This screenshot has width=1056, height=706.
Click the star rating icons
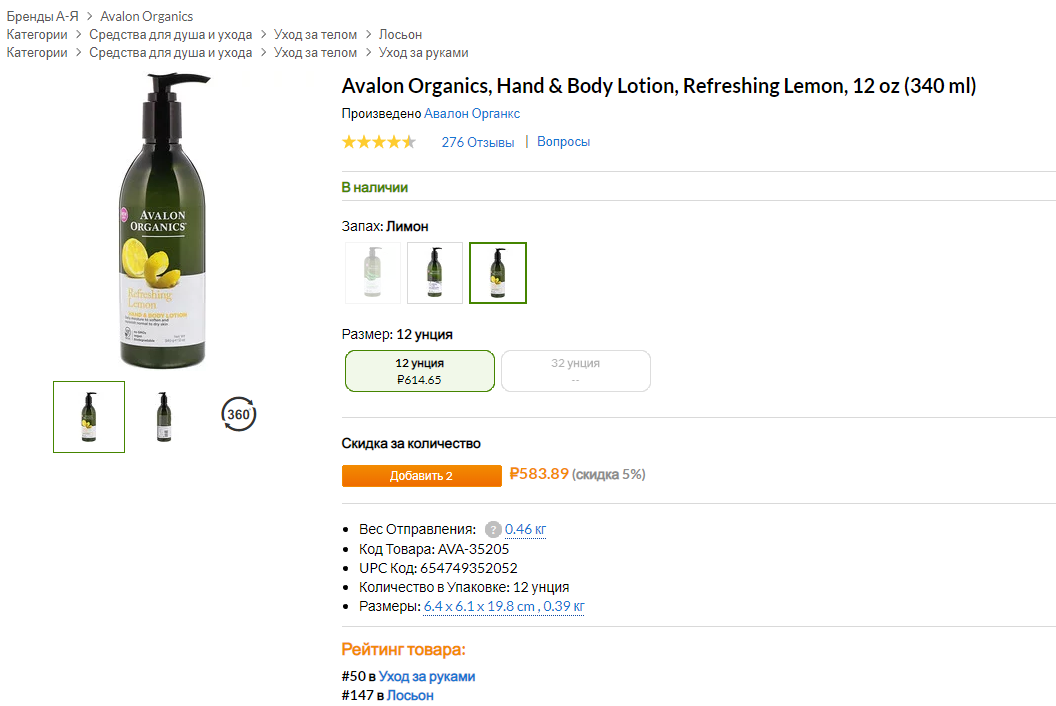point(379,142)
